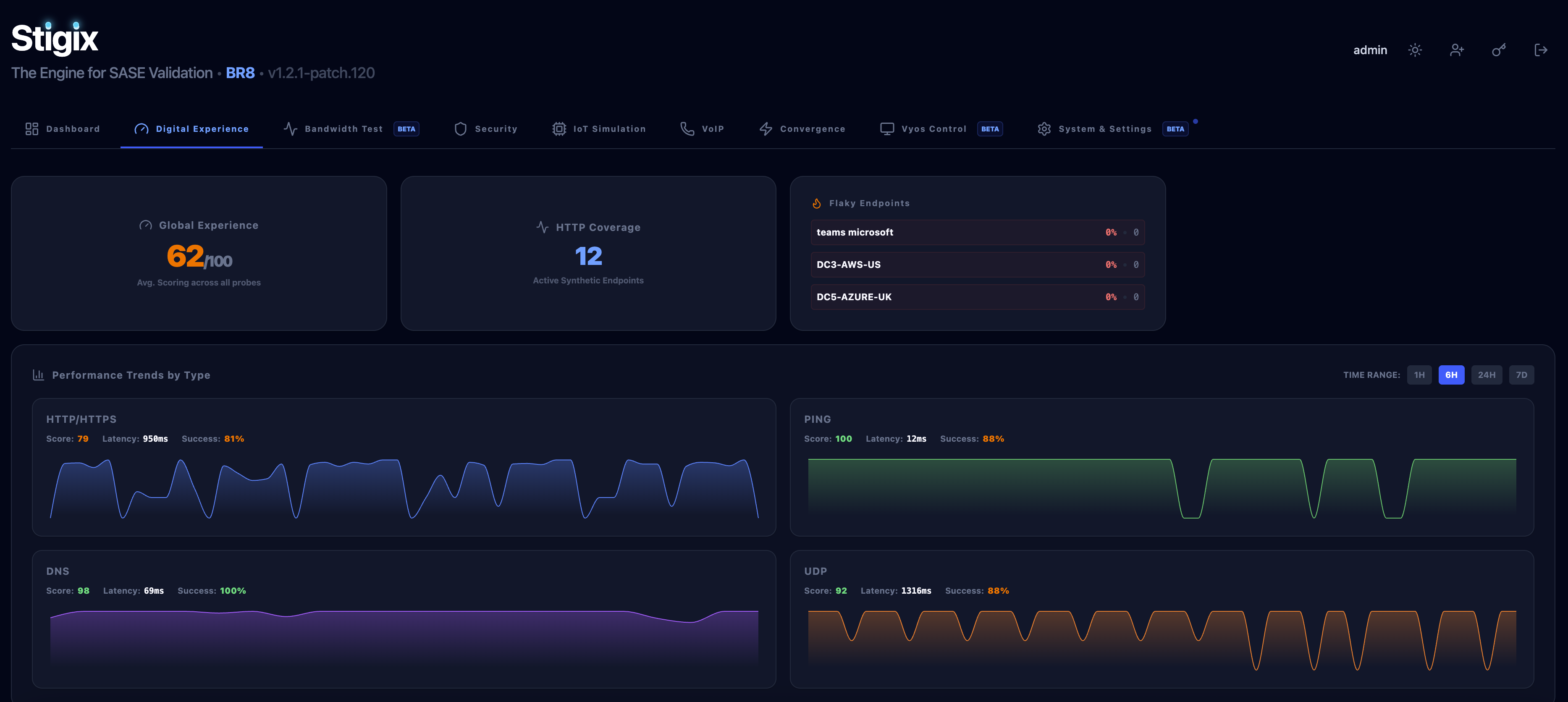Click the BR8 link in the subtitle
The width and height of the screenshot is (1568, 702).
click(240, 73)
